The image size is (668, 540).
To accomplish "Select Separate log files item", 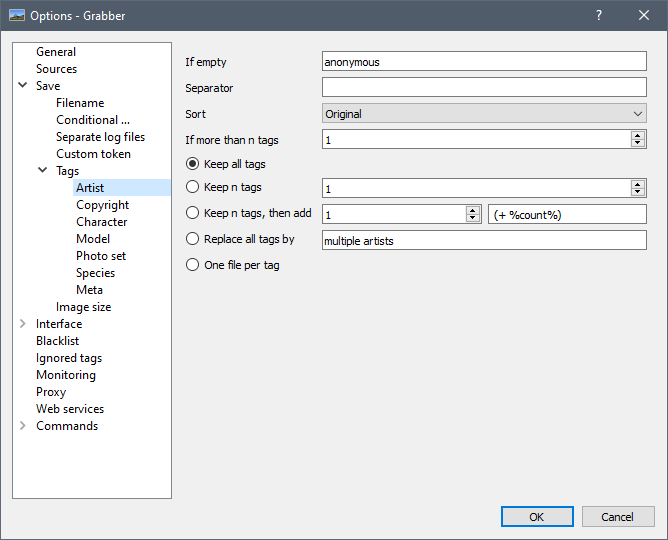I will (x=101, y=137).
